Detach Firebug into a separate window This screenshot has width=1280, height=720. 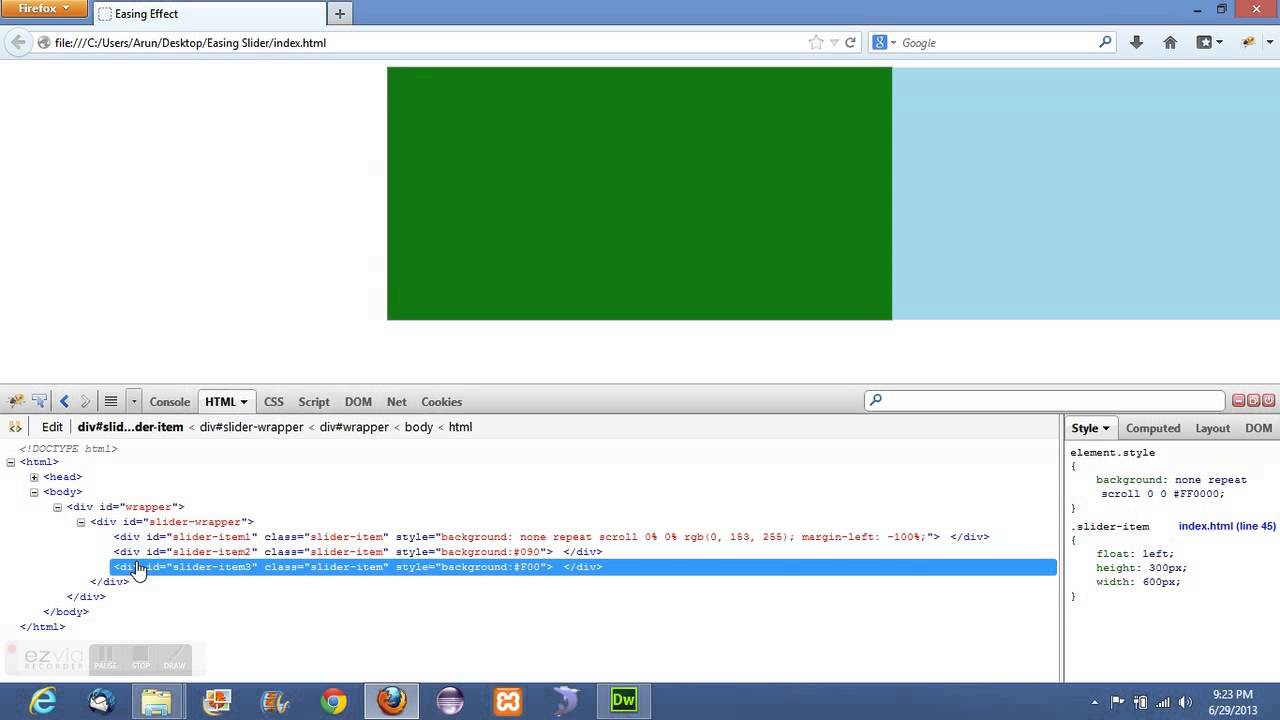pyautogui.click(x=1253, y=400)
